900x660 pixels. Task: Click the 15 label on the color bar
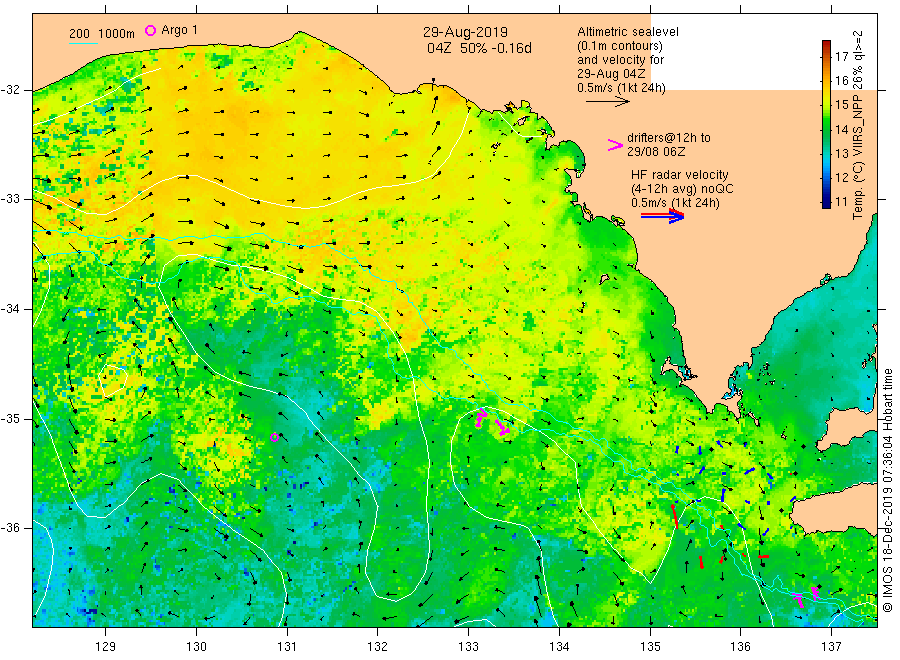pos(841,104)
